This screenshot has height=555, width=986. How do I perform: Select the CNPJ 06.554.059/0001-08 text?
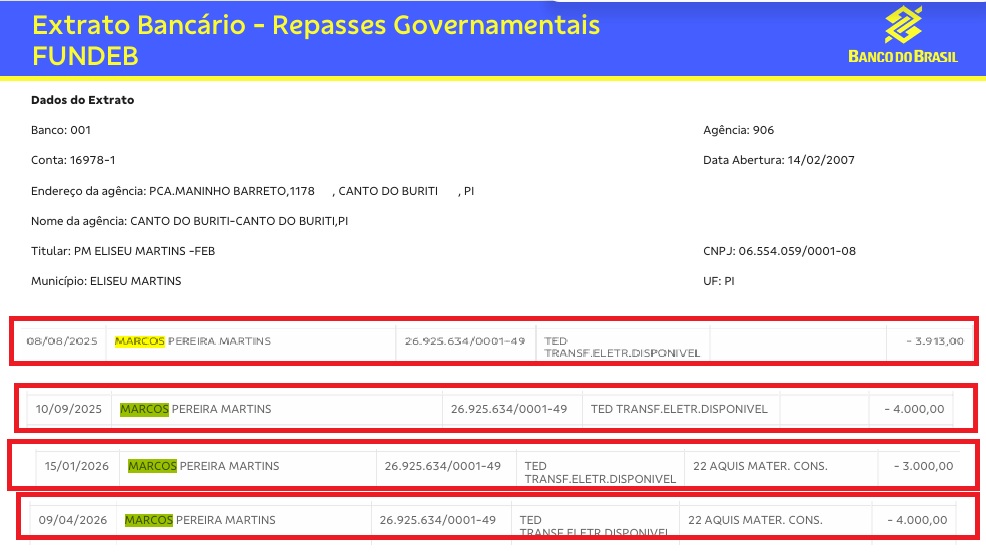pyautogui.click(x=779, y=251)
